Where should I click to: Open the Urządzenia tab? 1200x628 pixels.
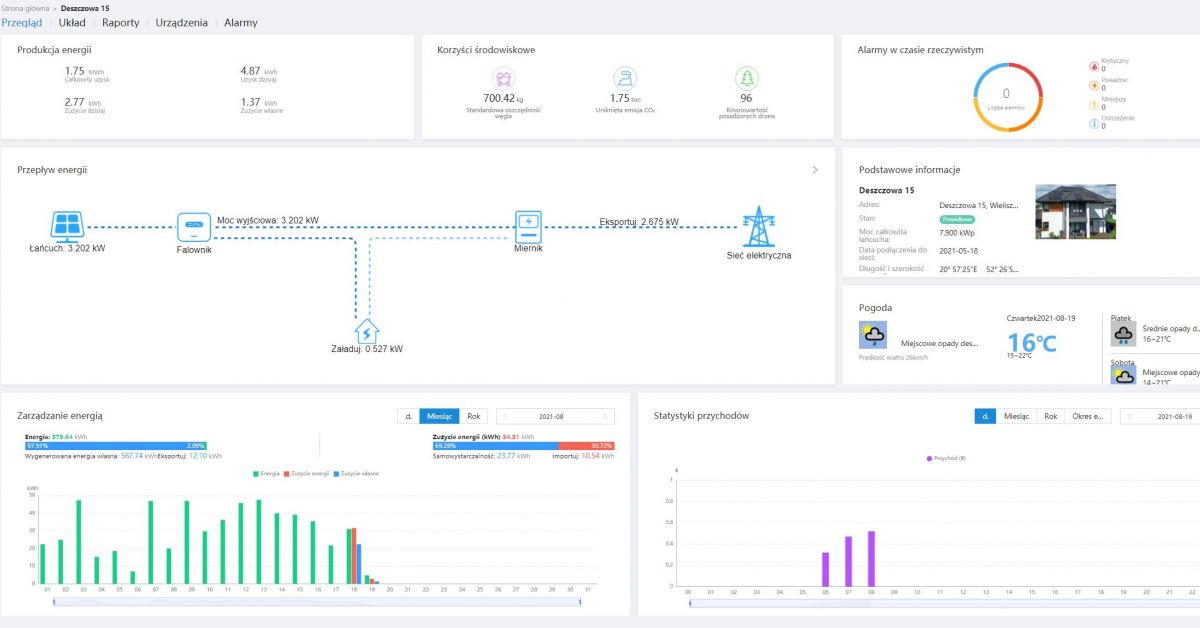coord(182,22)
